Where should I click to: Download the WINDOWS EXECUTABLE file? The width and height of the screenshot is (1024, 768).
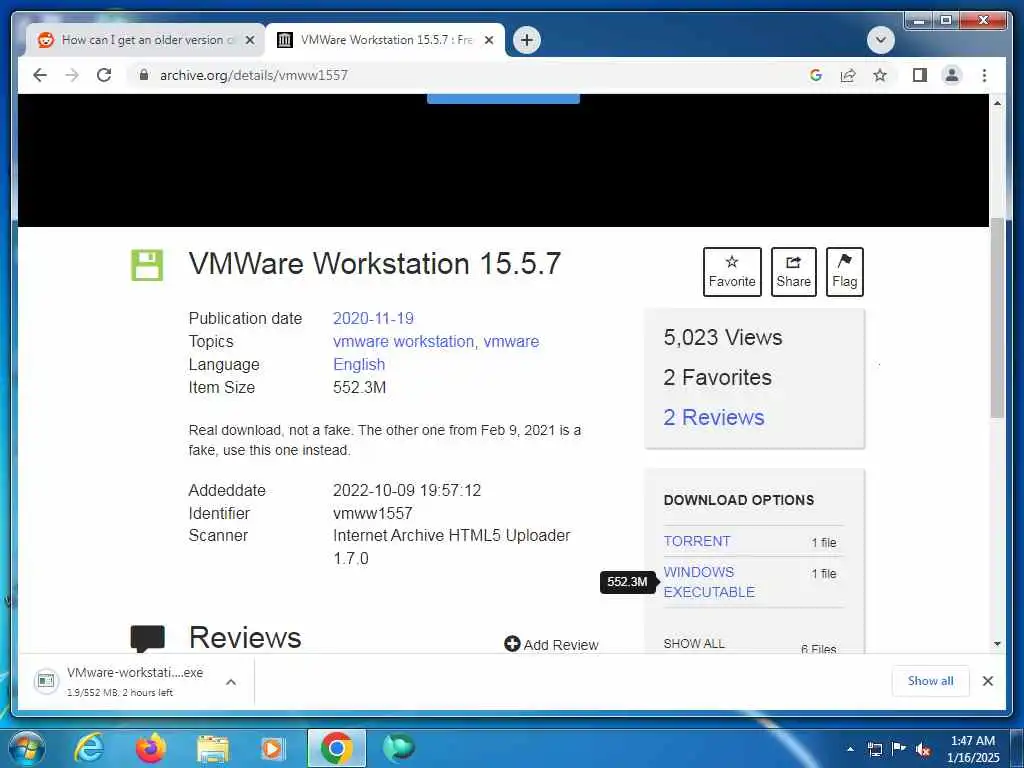(709, 582)
